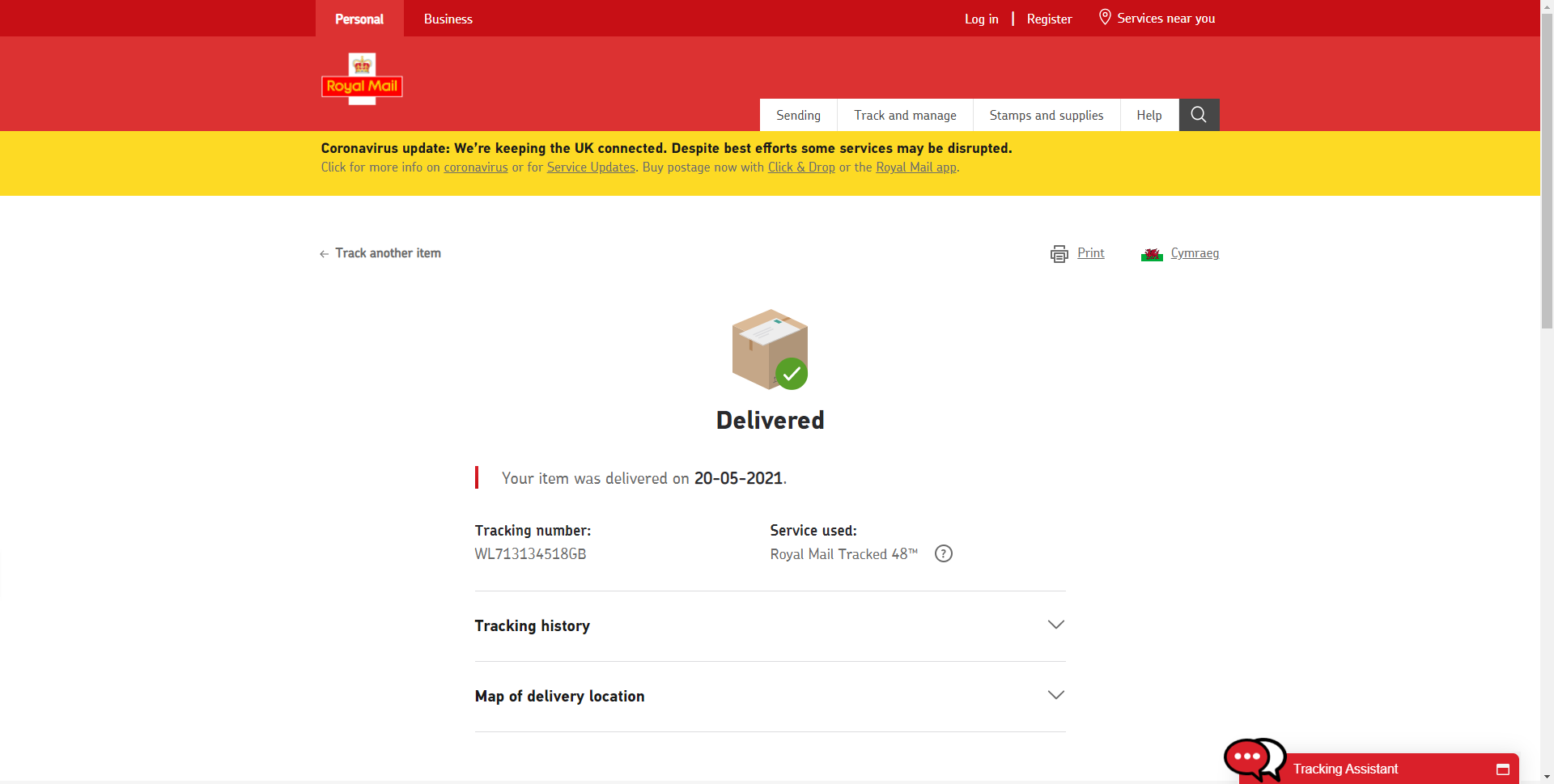The height and width of the screenshot is (784, 1554).
Task: Click the Welsh flag icon
Action: 1152,254
